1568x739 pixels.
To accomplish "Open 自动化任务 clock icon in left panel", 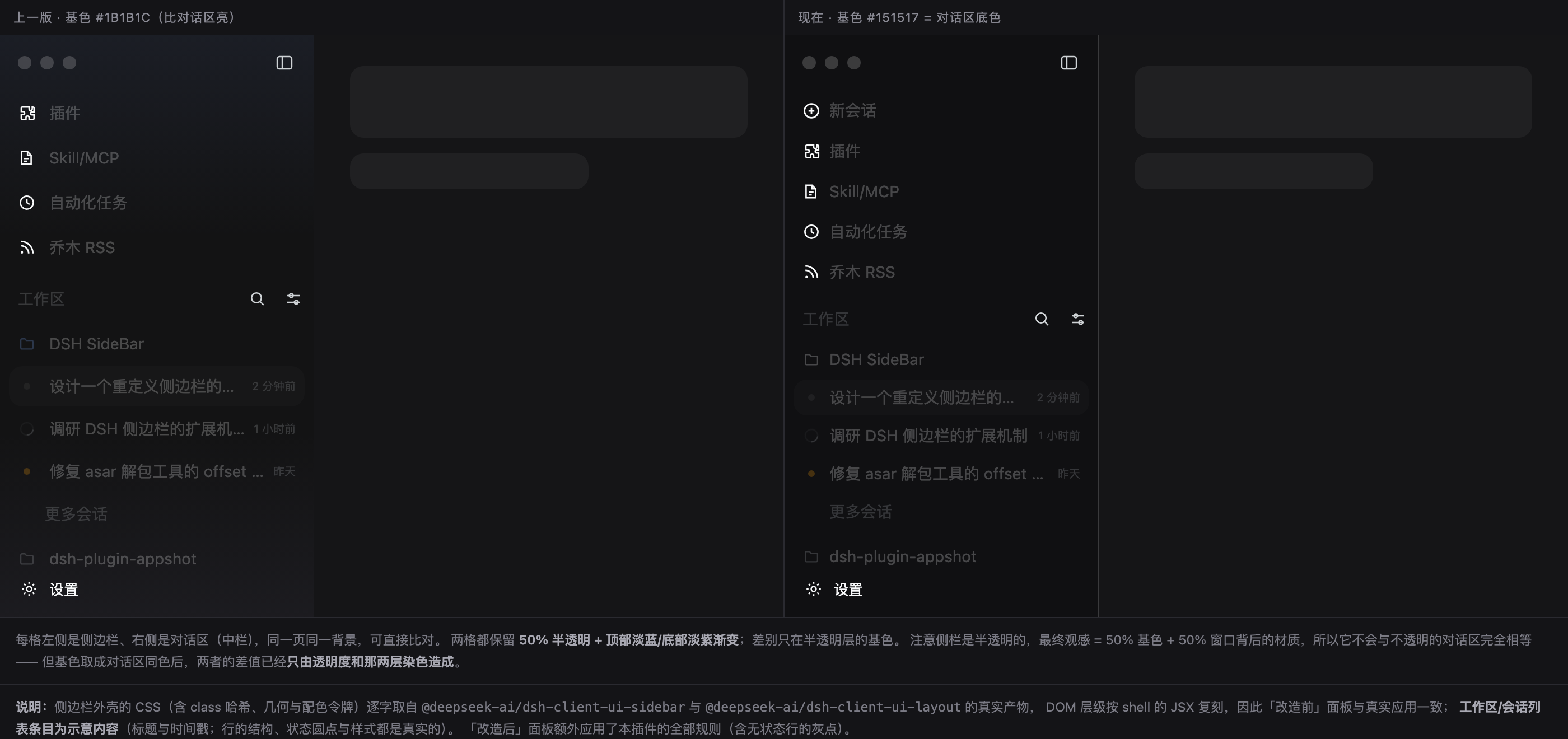I will [27, 203].
